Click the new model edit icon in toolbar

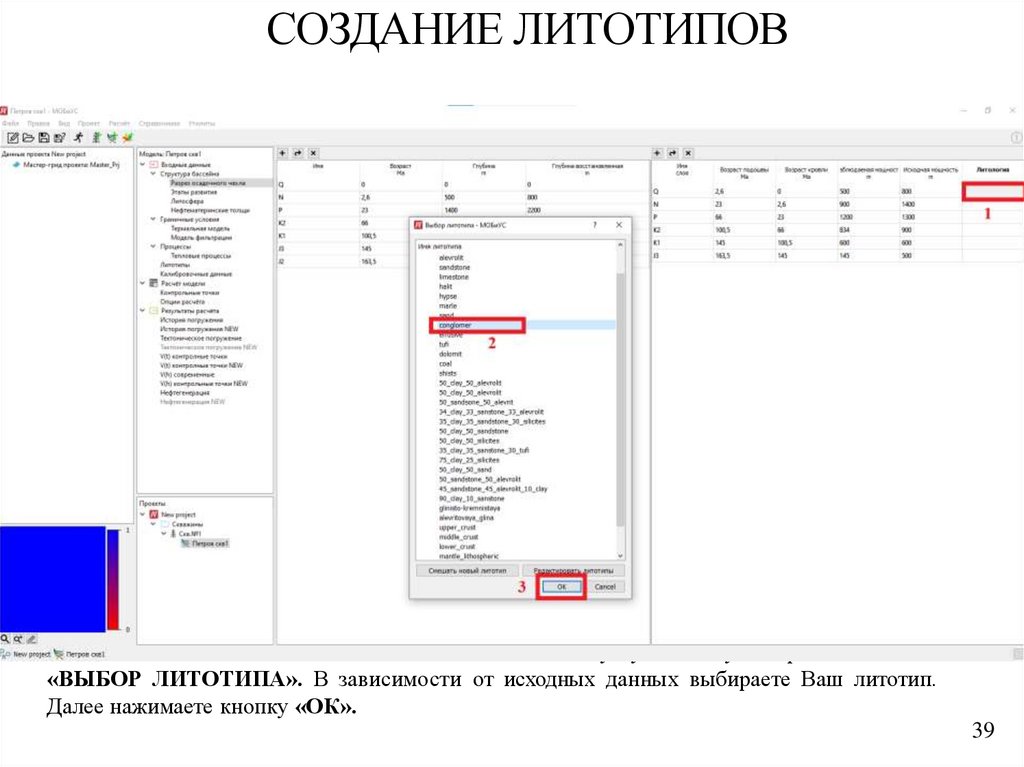pos(12,137)
